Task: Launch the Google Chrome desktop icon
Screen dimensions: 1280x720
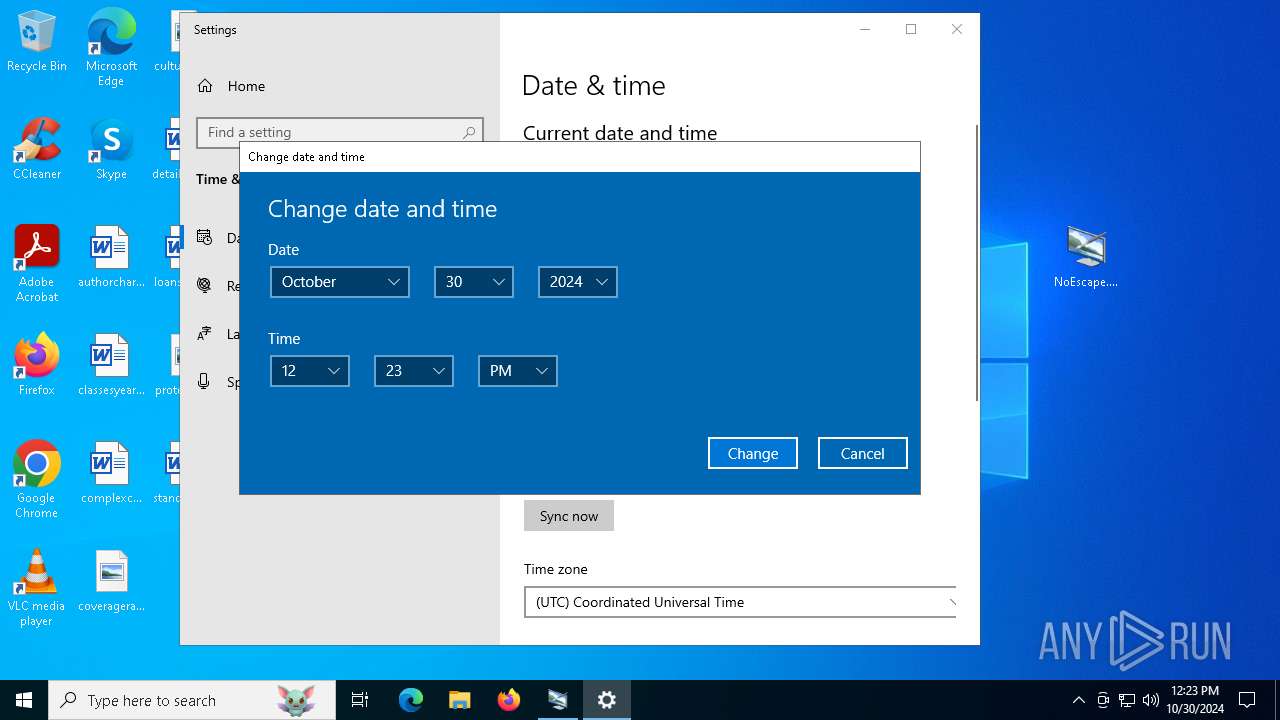Action: [x=37, y=480]
